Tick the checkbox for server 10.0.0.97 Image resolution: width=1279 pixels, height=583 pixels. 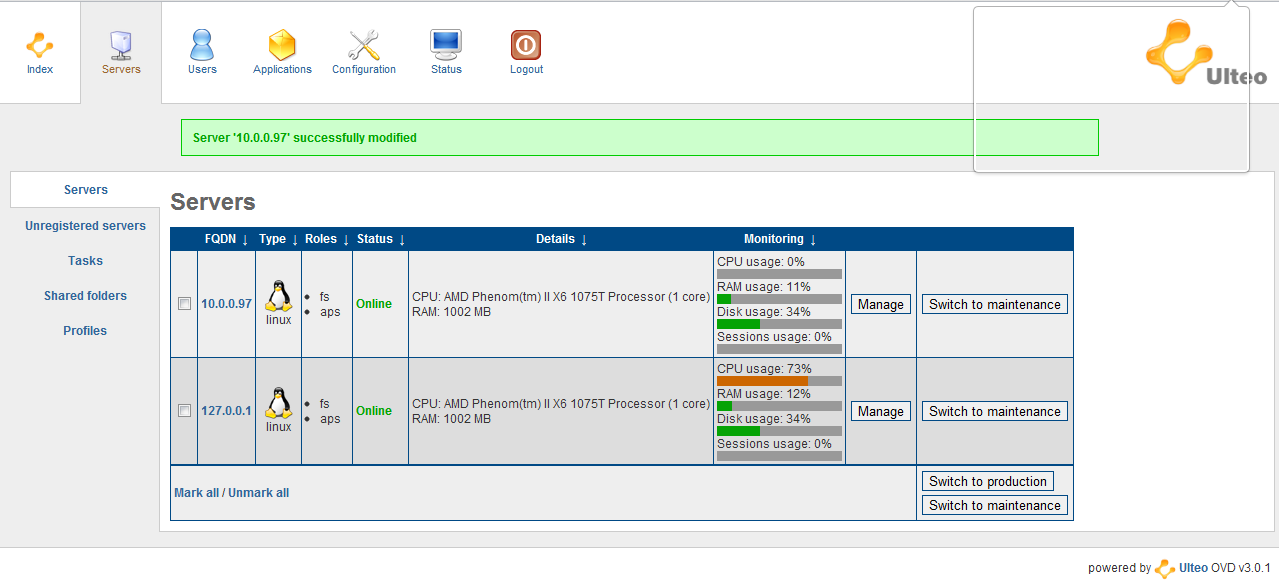184,304
